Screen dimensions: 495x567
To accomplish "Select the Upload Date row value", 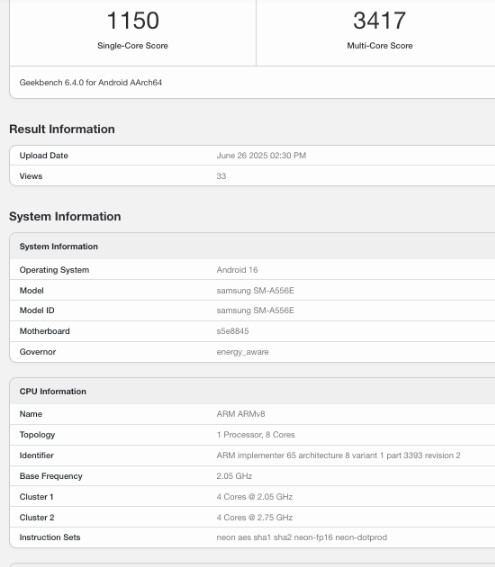I will click(x=261, y=155).
